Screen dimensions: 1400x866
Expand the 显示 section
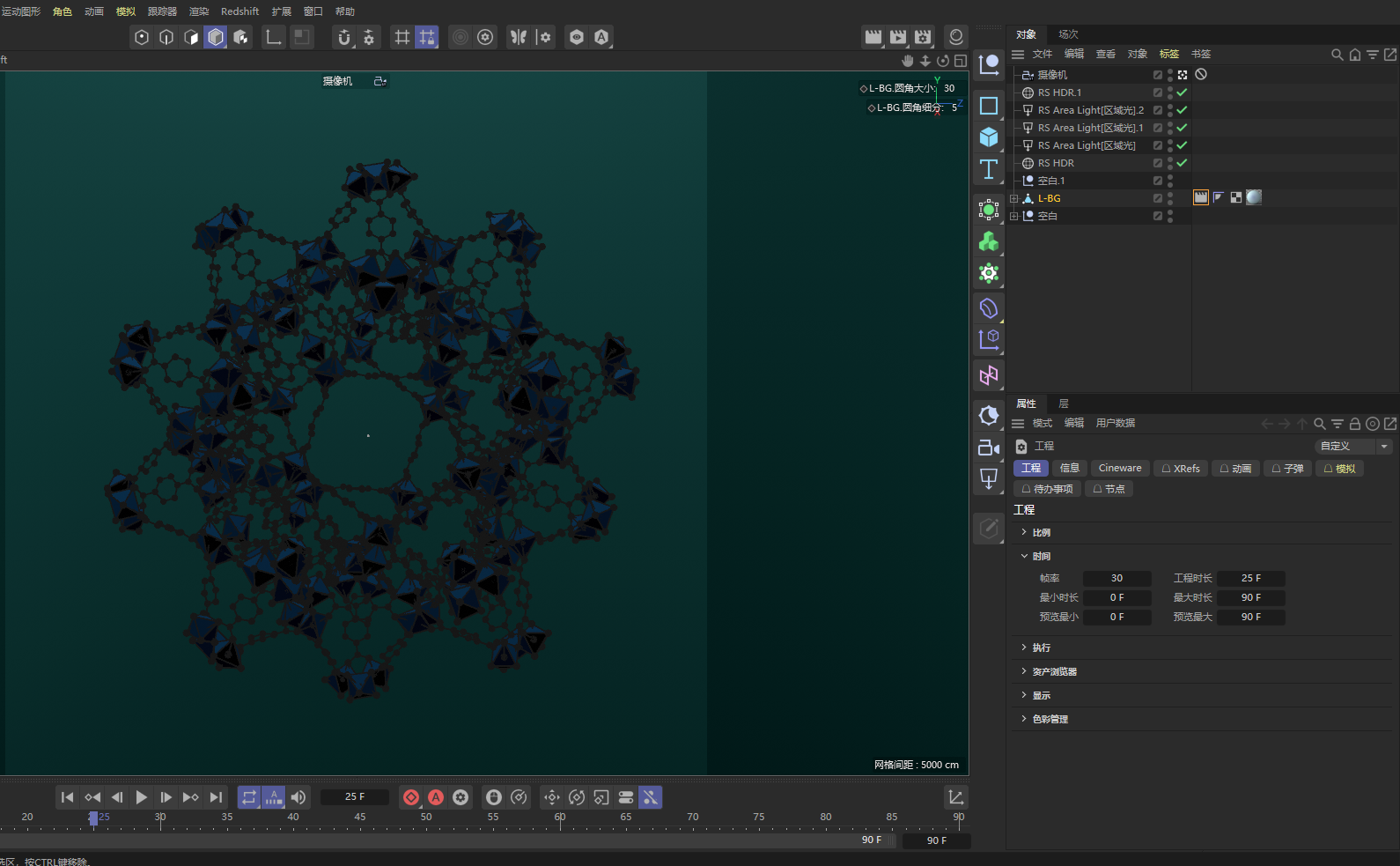(1024, 695)
